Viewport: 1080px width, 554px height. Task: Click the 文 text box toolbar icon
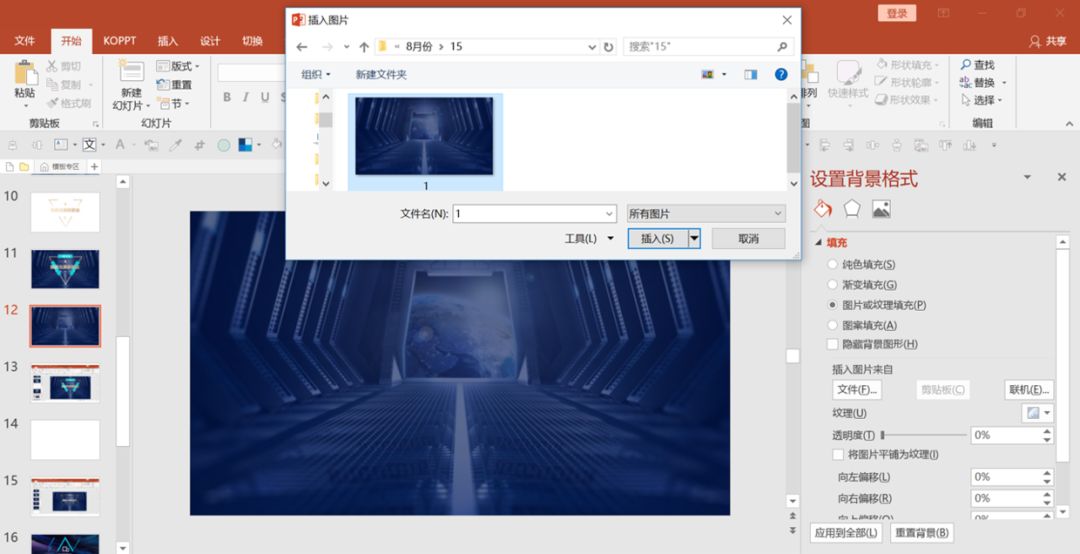(x=90, y=145)
